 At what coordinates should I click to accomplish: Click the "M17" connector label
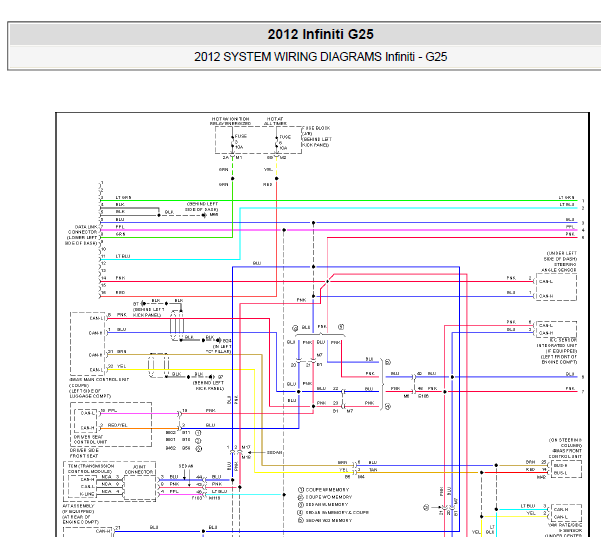point(246,447)
